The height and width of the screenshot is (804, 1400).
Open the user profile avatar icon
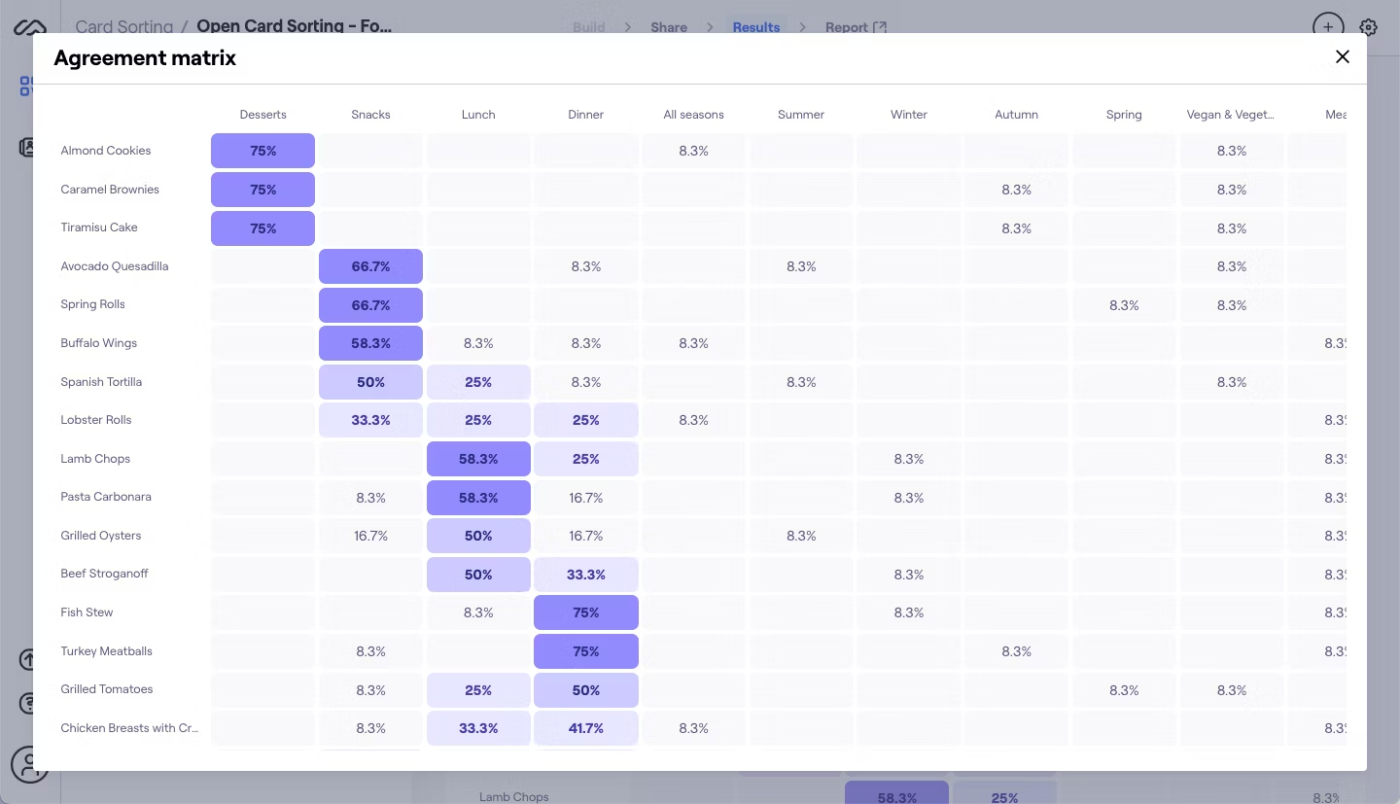(29, 765)
